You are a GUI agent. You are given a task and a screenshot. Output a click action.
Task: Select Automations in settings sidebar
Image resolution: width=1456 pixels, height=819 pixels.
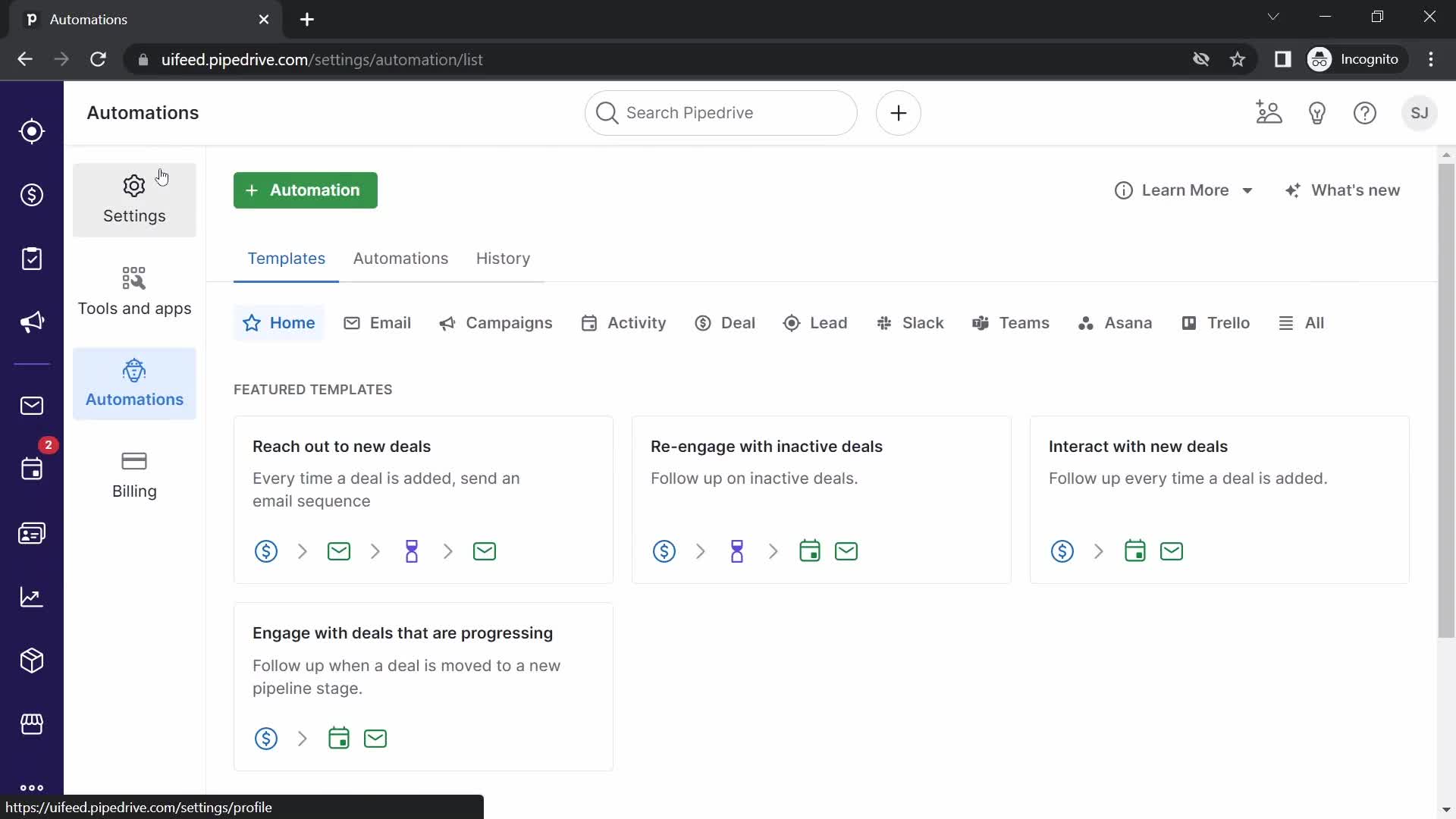click(x=134, y=384)
